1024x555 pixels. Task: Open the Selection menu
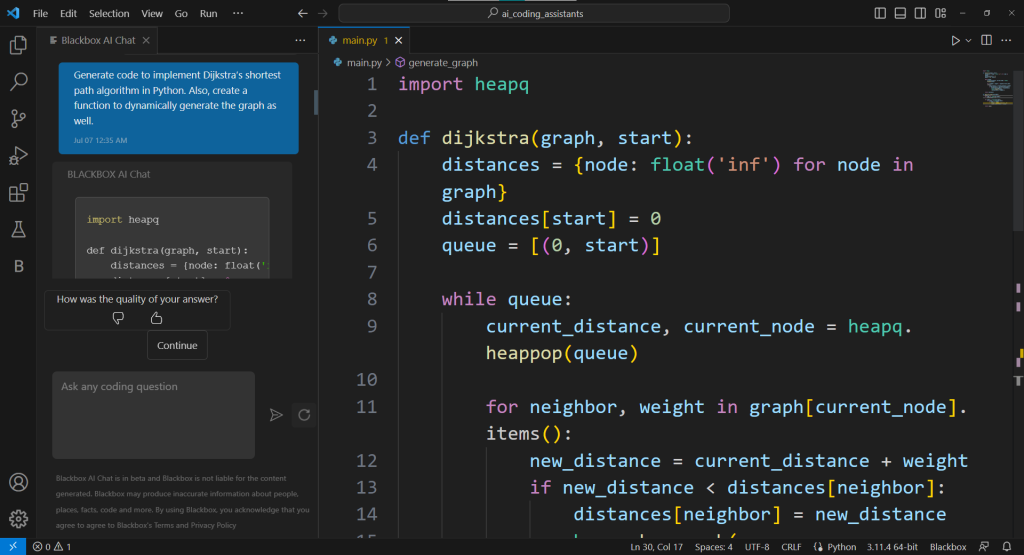pos(109,13)
